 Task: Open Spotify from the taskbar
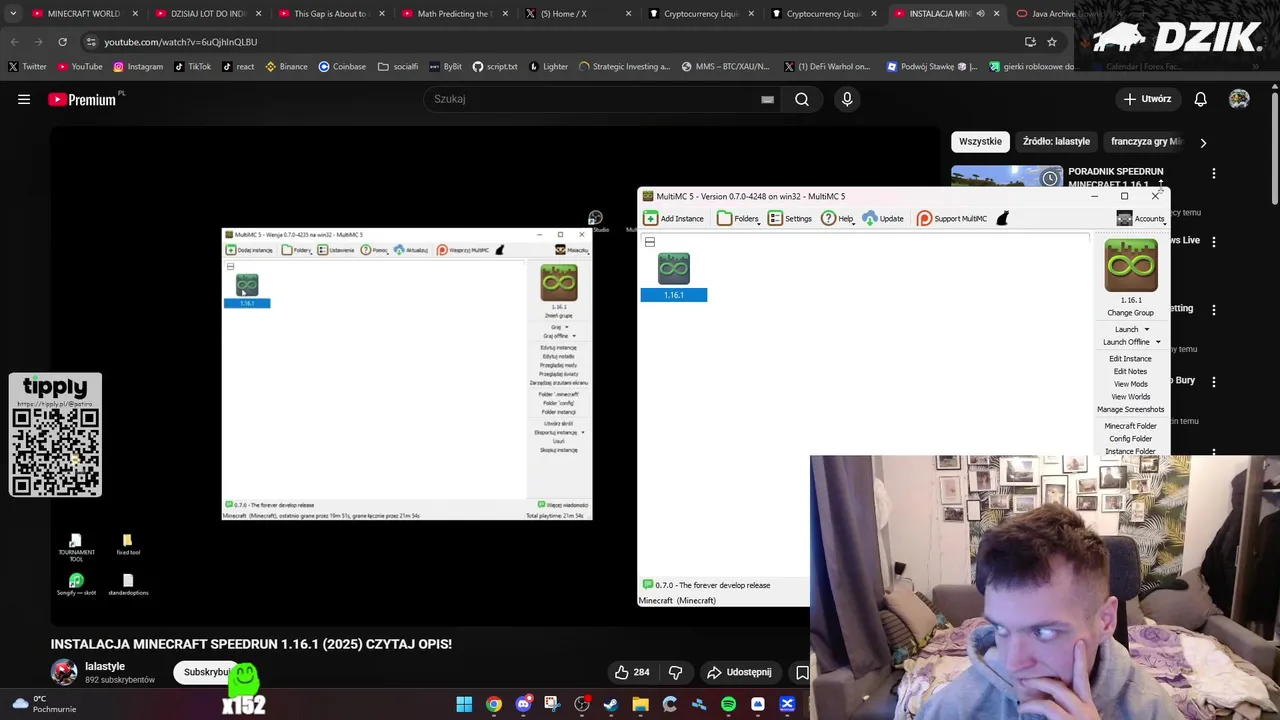click(x=728, y=704)
